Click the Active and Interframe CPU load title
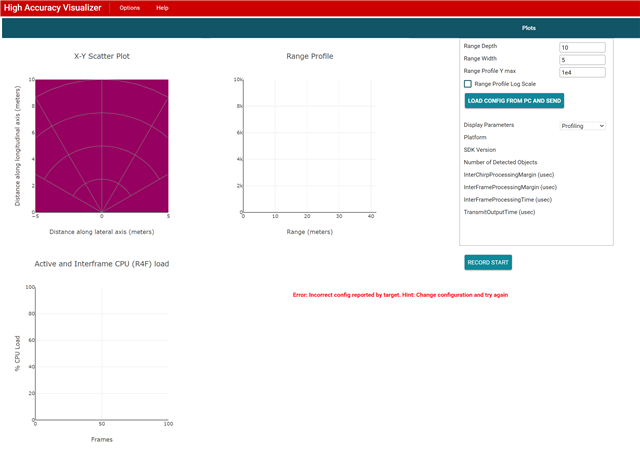640x449 pixels. 102,264
